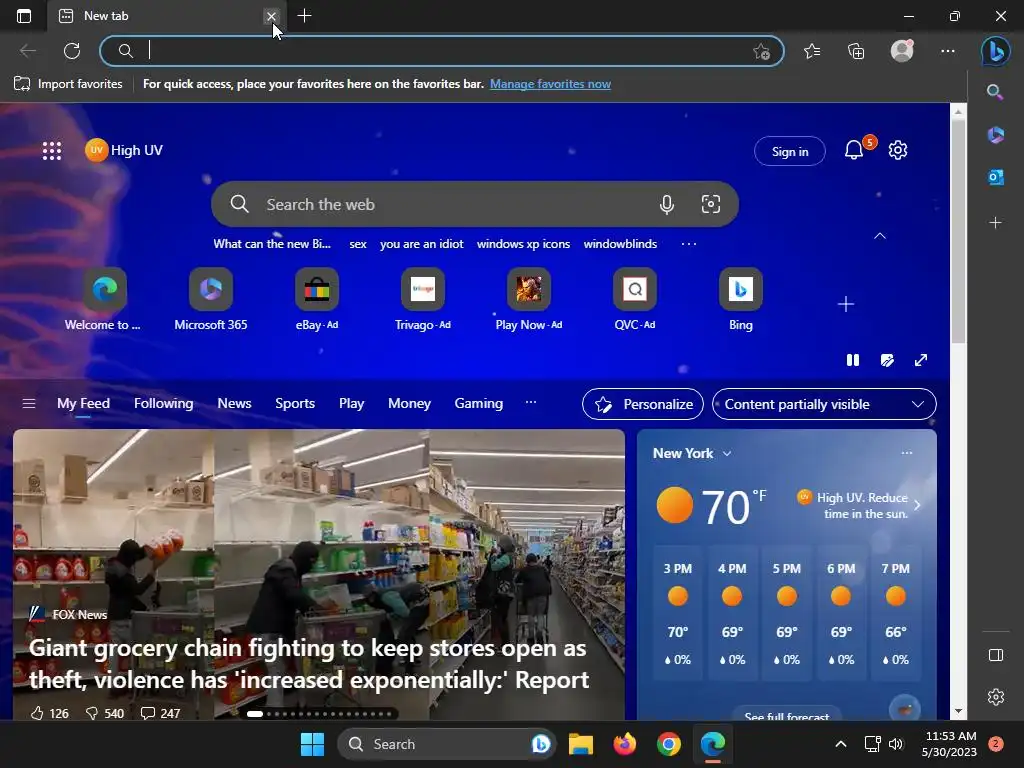
Task: Open the tab actions menu icon
Action: [24, 16]
